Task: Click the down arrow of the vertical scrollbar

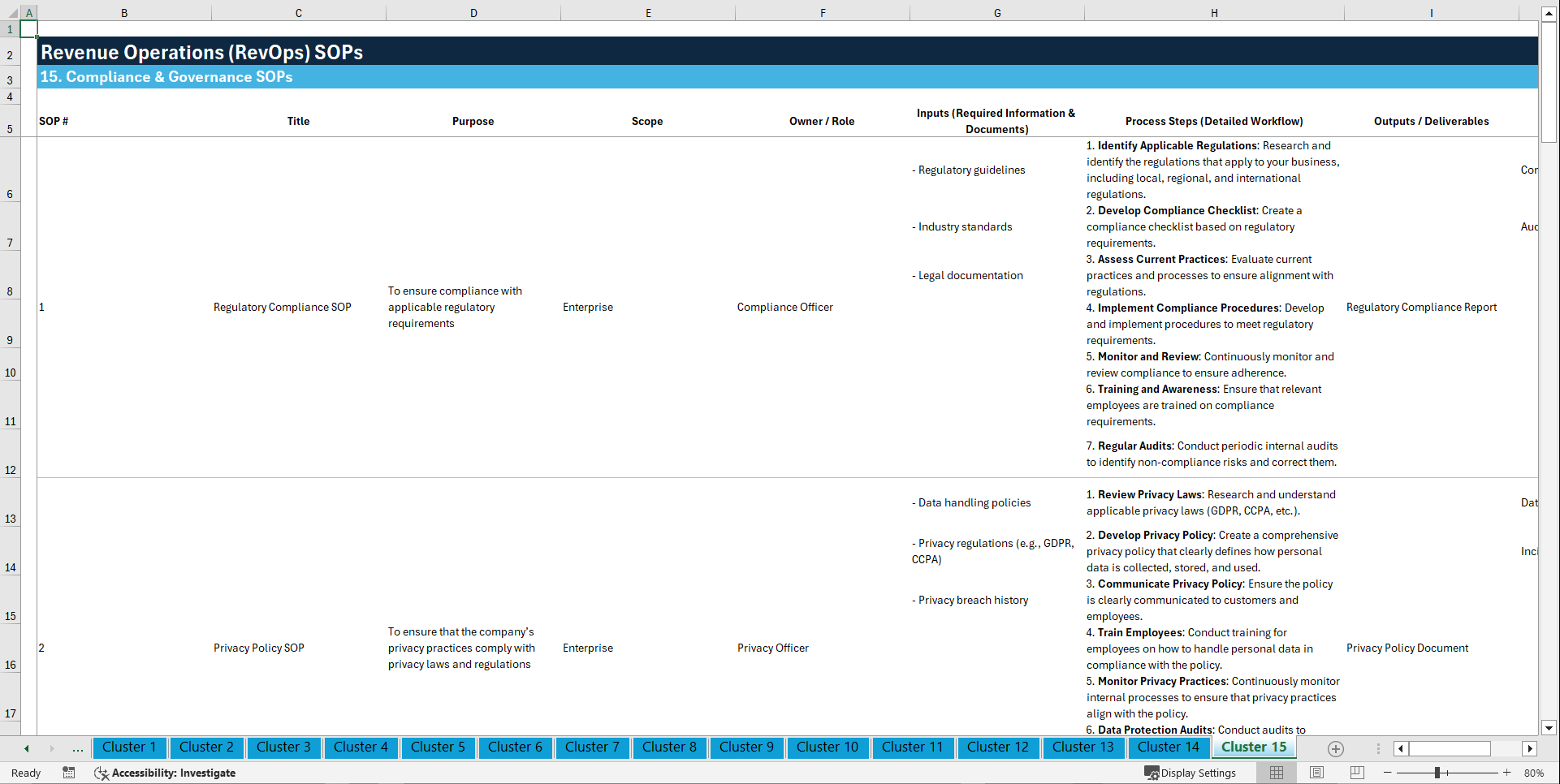Action: (x=1549, y=728)
